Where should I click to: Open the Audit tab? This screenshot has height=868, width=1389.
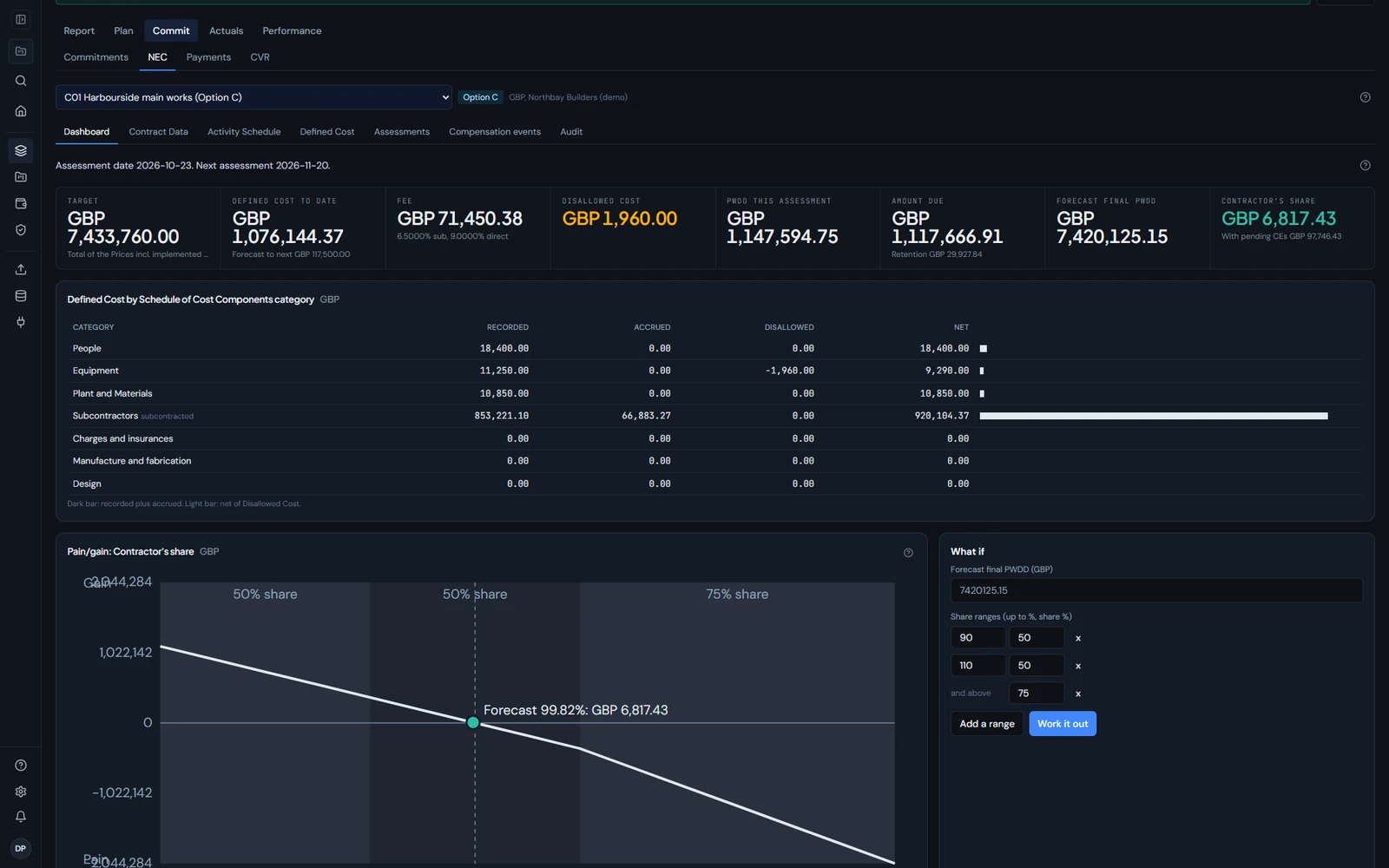(x=571, y=132)
